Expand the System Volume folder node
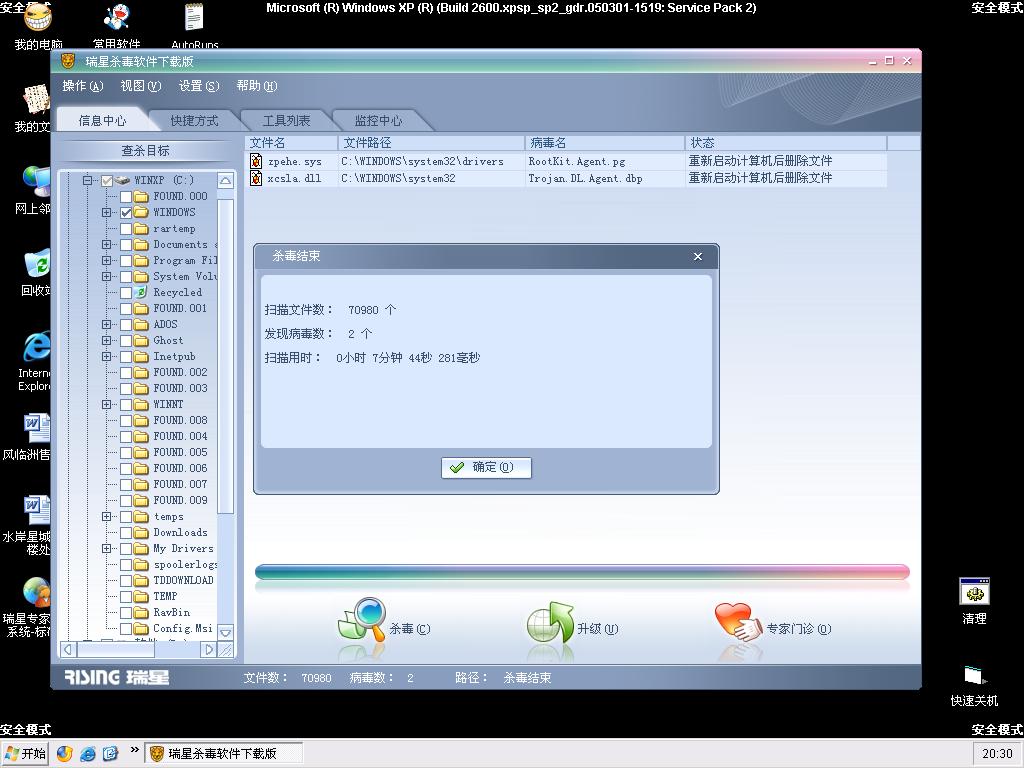This screenshot has height=768, width=1024. pos(106,277)
